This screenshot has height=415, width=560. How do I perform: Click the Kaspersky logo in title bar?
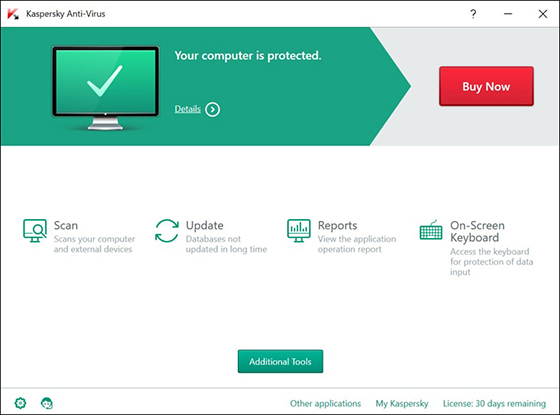coord(13,14)
